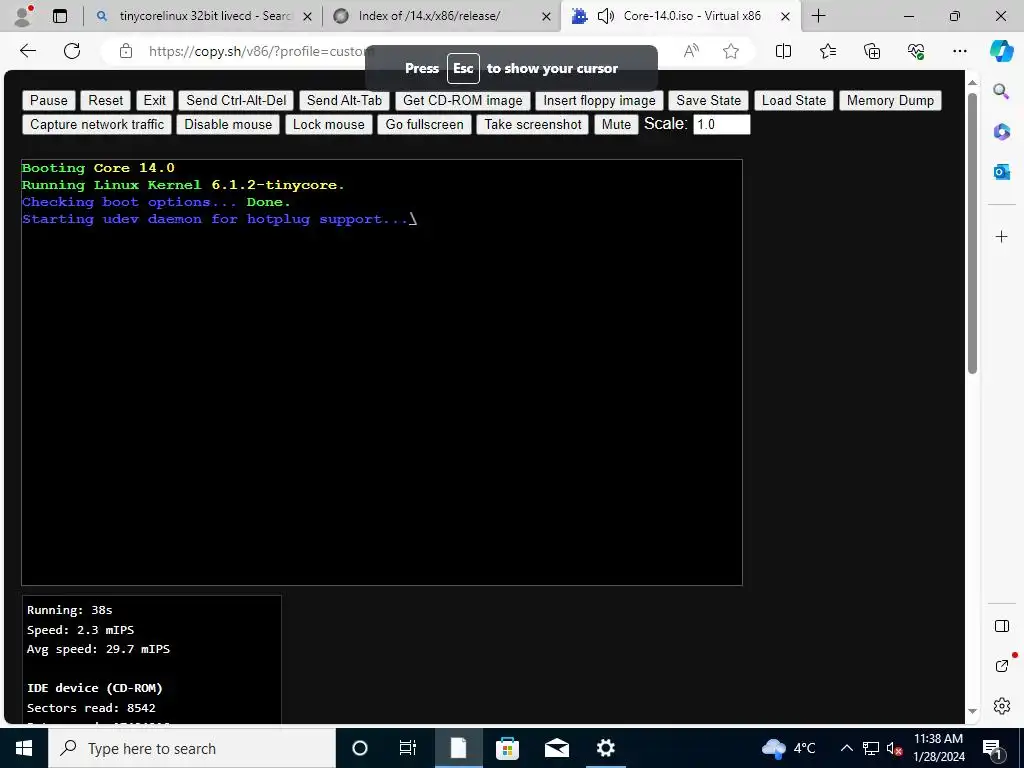This screenshot has height=768, width=1024.
Task: Open Collections icon
Action: 872,51
